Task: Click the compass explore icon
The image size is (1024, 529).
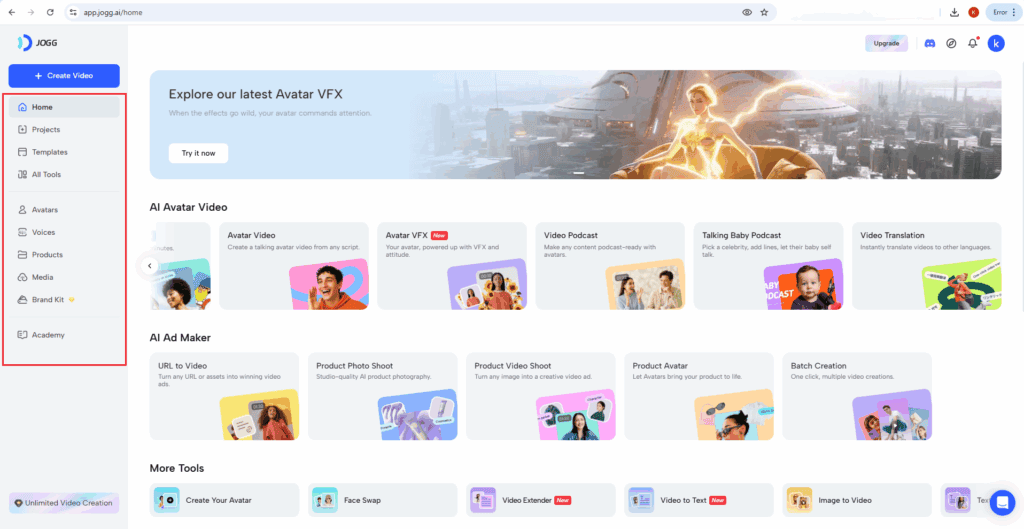Action: (951, 43)
